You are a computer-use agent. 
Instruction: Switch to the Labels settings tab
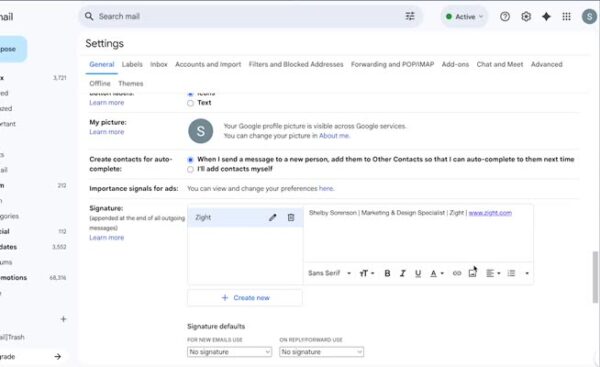pyautogui.click(x=132, y=64)
